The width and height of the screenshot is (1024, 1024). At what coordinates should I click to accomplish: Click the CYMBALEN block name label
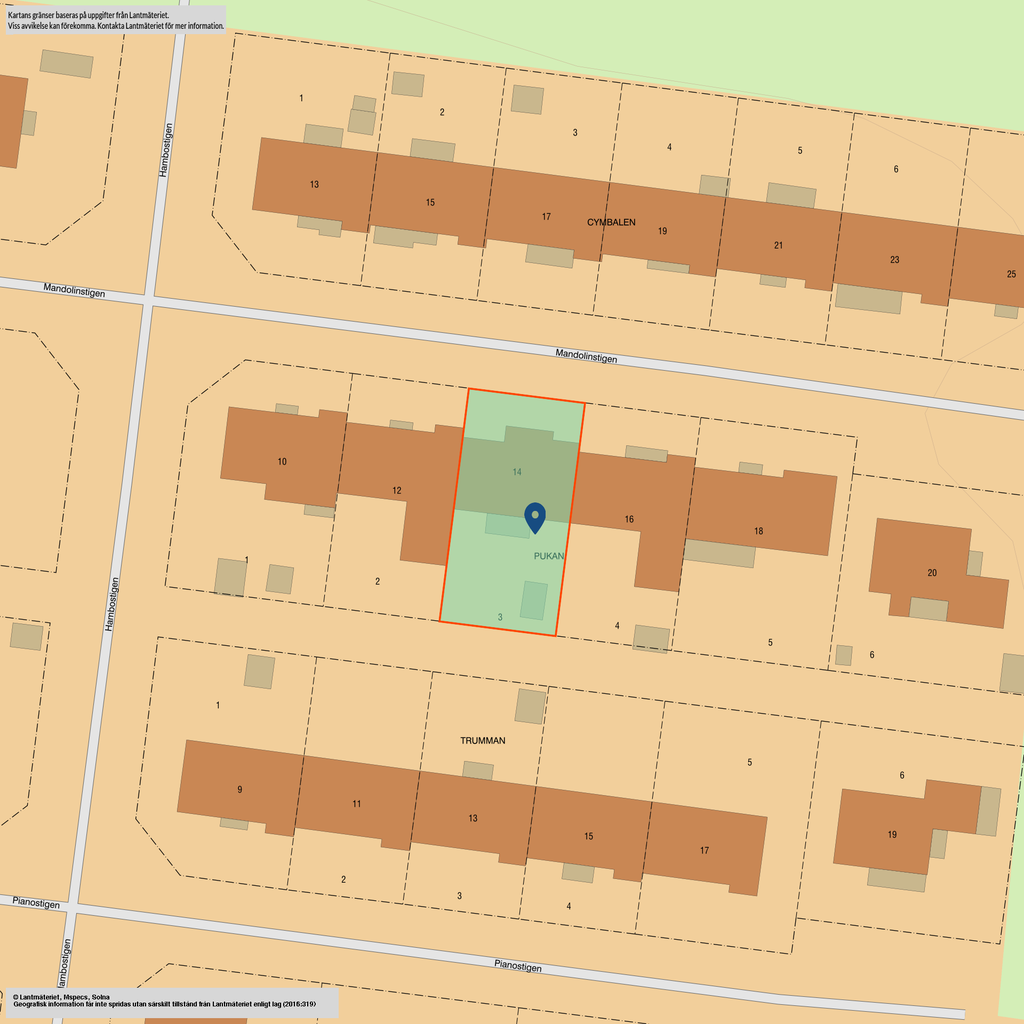pyautogui.click(x=611, y=223)
